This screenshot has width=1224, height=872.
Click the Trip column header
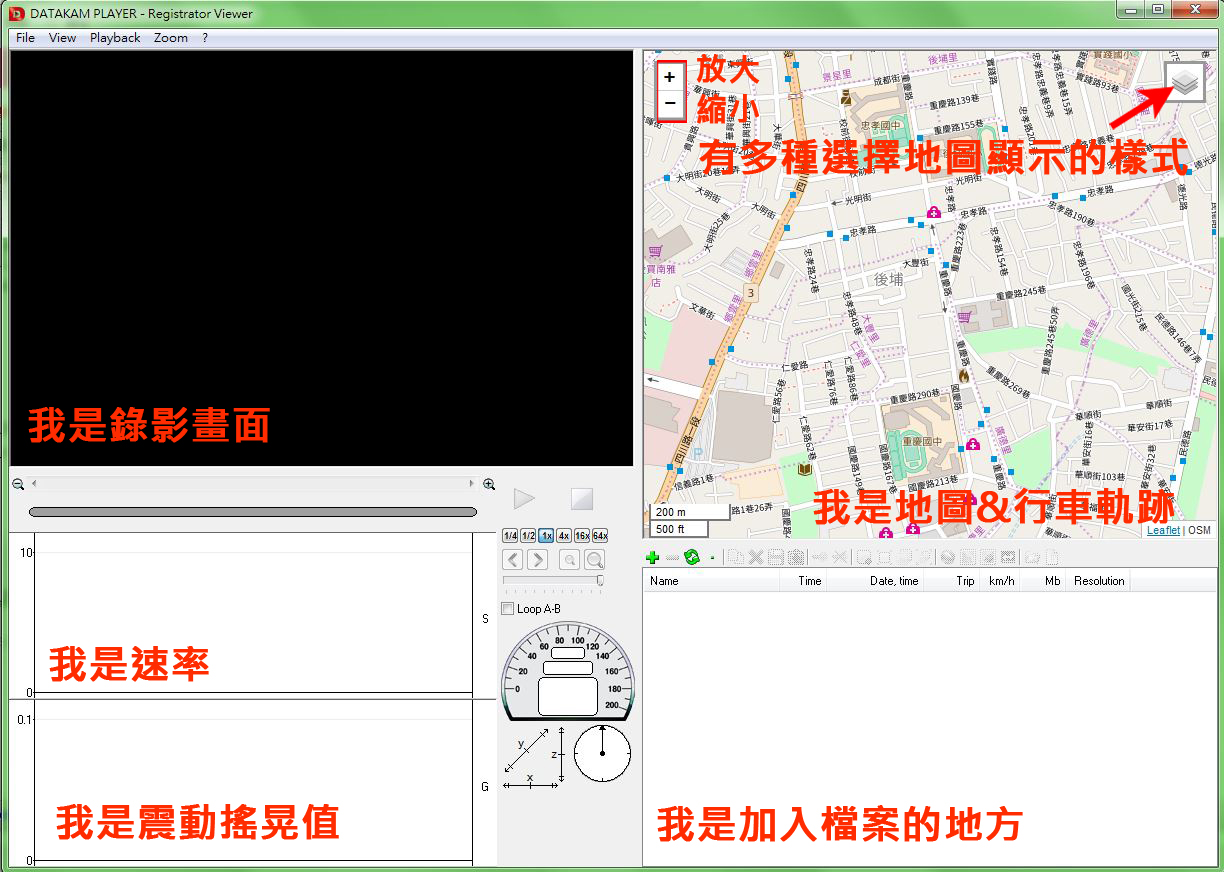(x=951, y=581)
